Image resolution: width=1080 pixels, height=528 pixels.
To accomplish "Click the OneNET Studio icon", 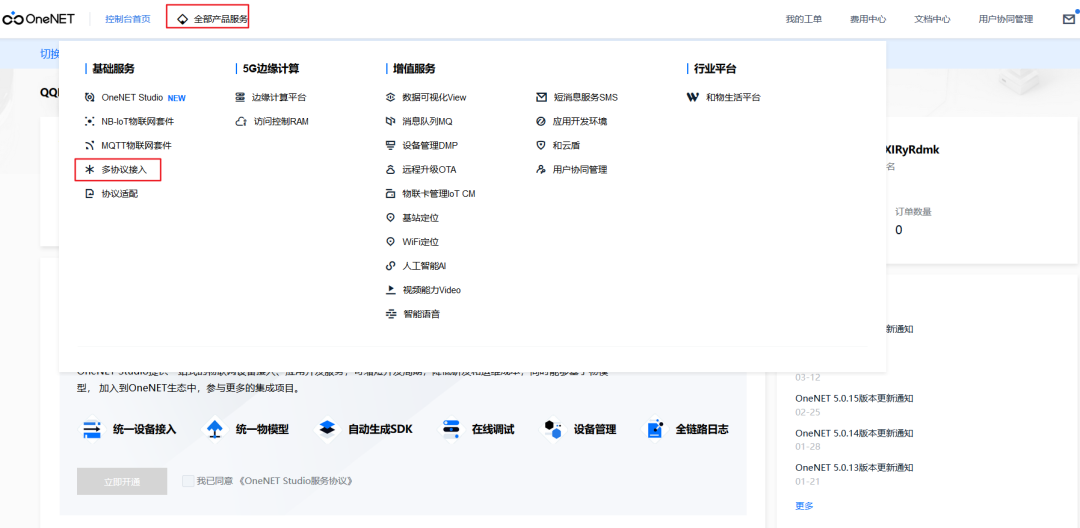I will [x=89, y=98].
